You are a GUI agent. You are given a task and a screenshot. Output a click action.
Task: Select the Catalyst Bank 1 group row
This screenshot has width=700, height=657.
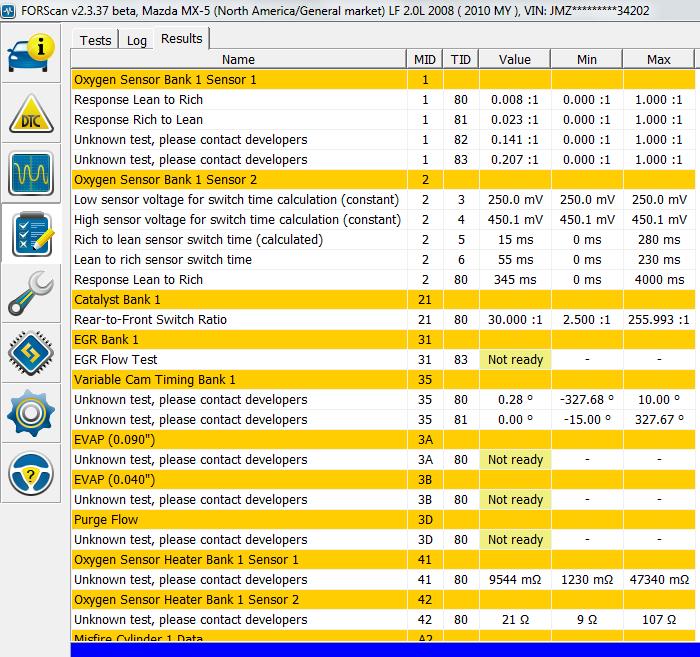(383, 299)
